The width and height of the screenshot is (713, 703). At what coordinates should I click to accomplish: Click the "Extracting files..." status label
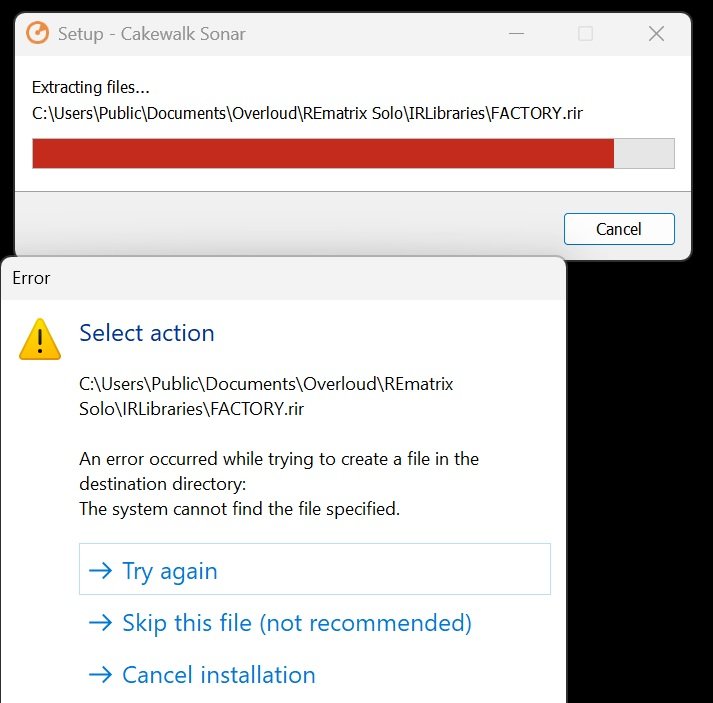(91, 87)
